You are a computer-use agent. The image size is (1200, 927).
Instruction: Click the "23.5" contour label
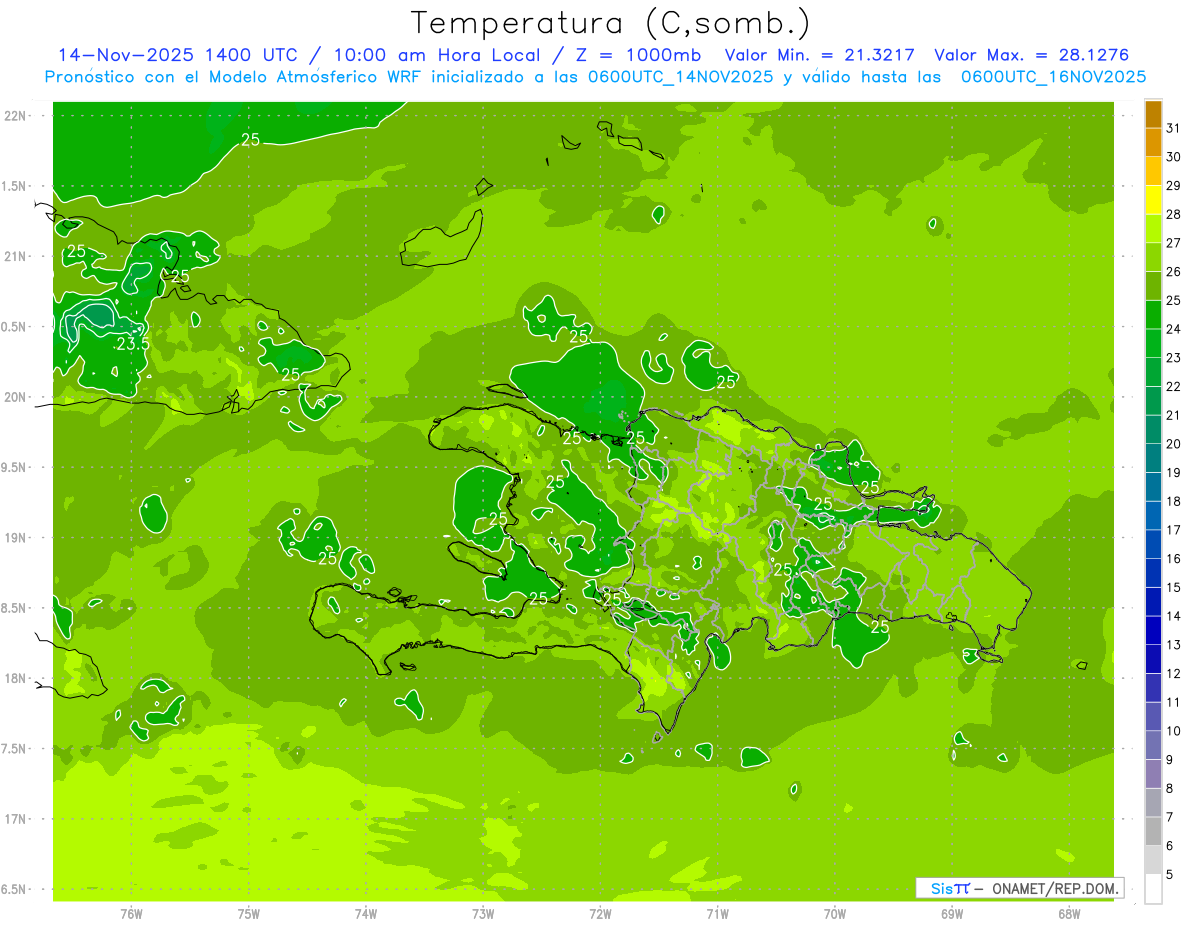click(133, 344)
